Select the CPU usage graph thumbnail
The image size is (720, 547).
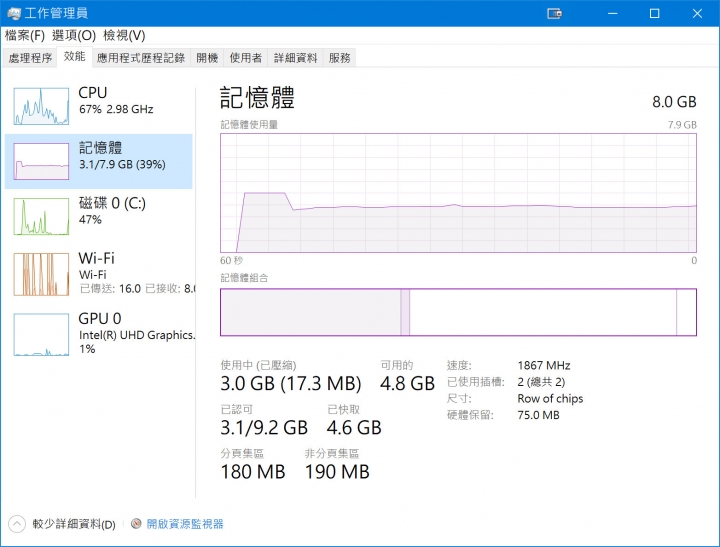41,106
